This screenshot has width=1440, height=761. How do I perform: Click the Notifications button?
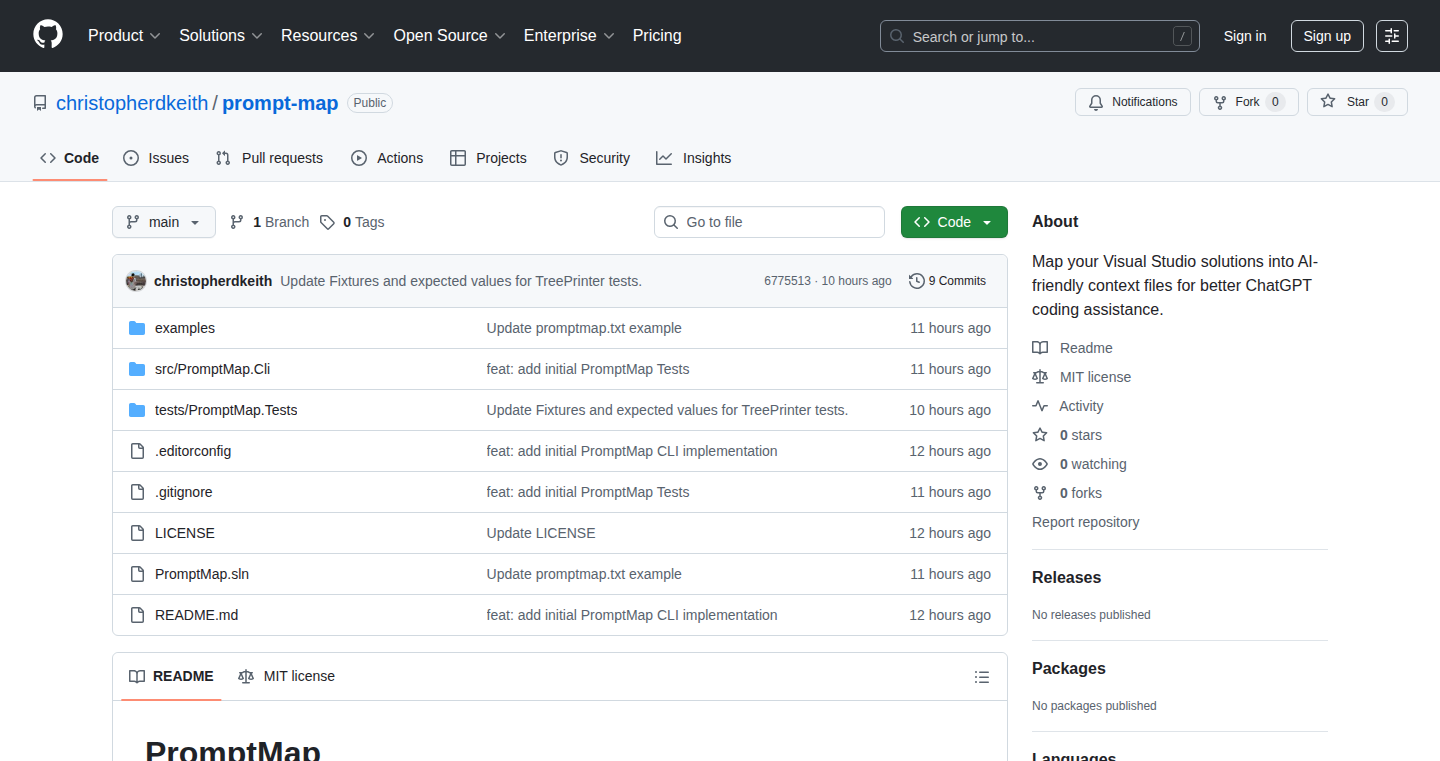click(1133, 102)
